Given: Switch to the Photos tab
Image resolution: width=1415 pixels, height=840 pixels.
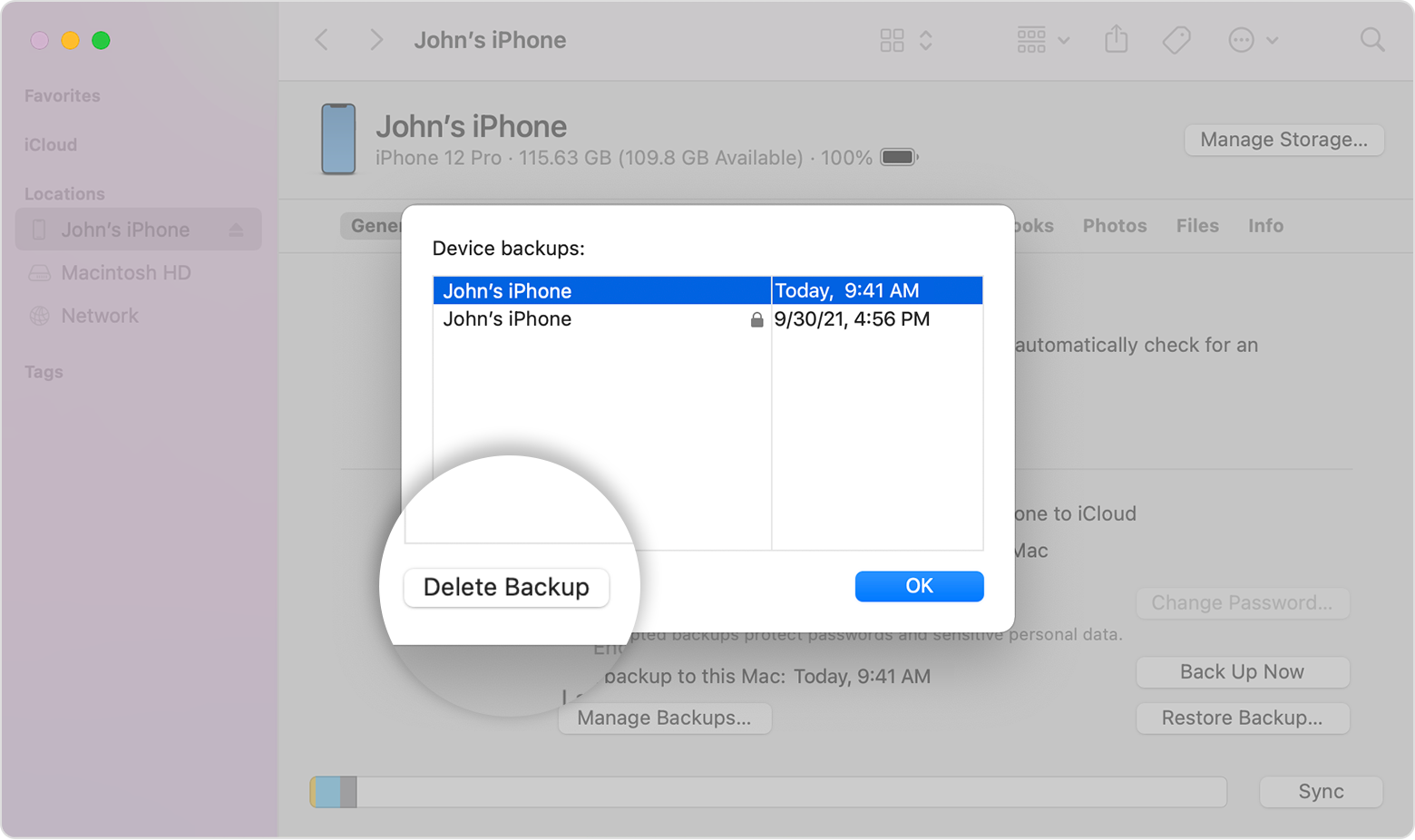Looking at the screenshot, I should 1114,225.
